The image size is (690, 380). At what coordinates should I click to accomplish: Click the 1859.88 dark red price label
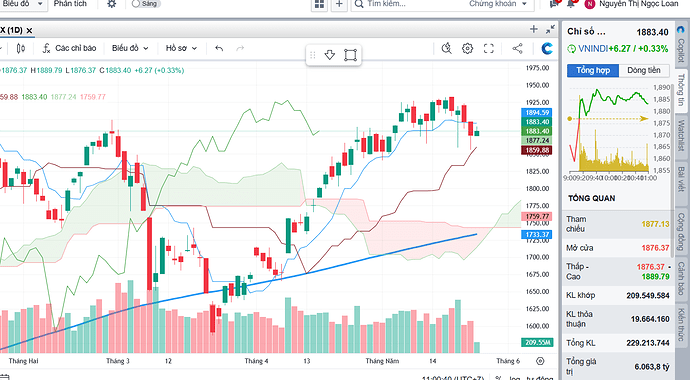tap(536, 150)
